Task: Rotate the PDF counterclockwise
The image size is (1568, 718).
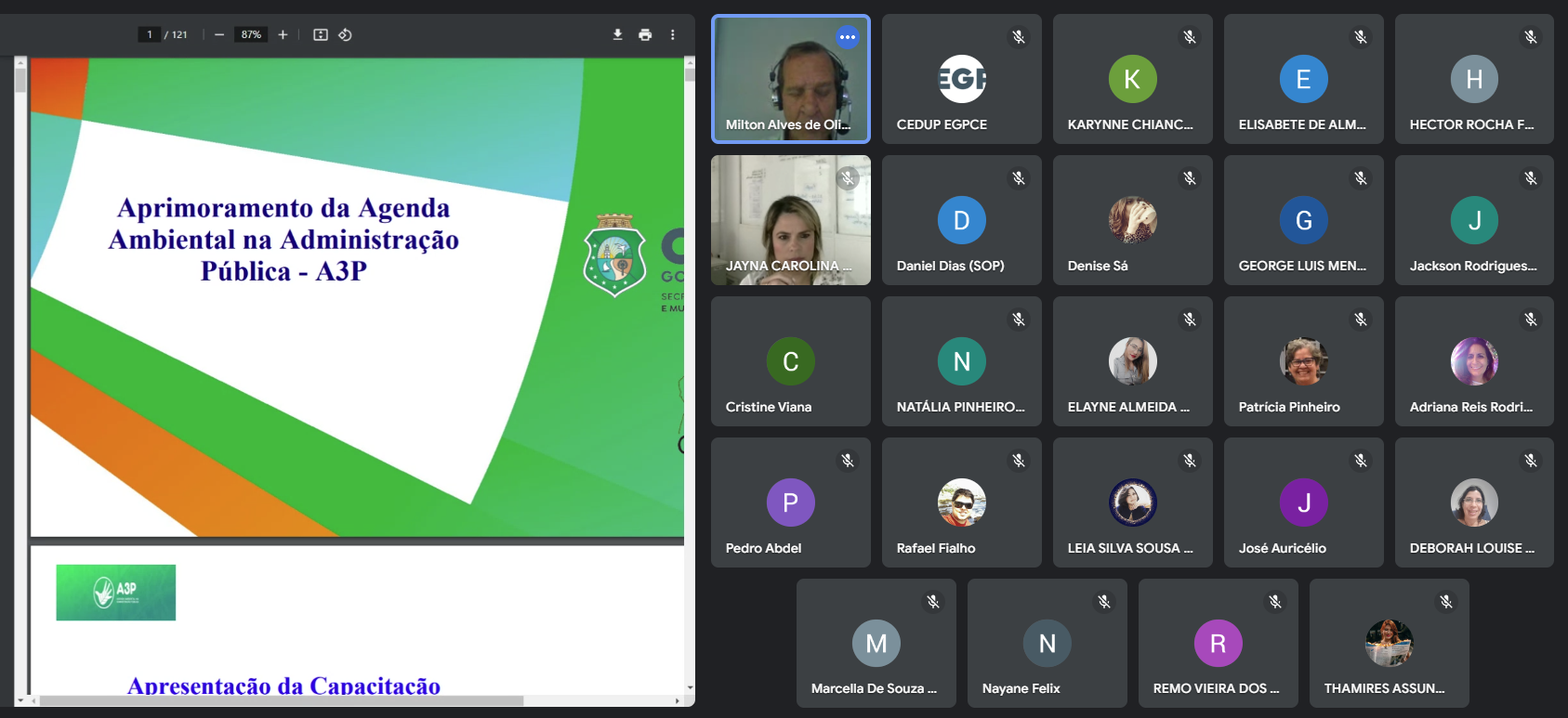Action: pyautogui.click(x=345, y=34)
